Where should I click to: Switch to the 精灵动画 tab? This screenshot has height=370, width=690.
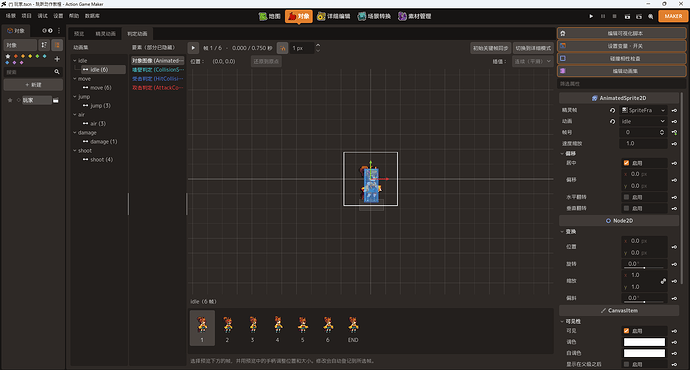[106, 34]
